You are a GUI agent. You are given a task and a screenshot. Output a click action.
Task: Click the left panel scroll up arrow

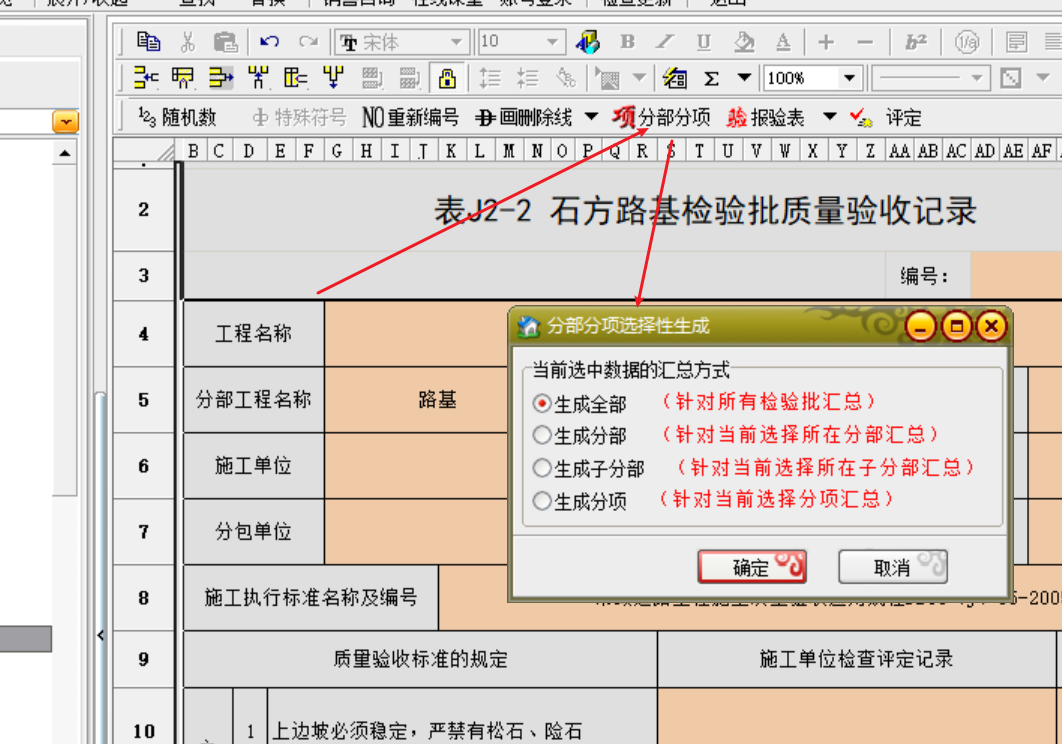[x=64, y=153]
